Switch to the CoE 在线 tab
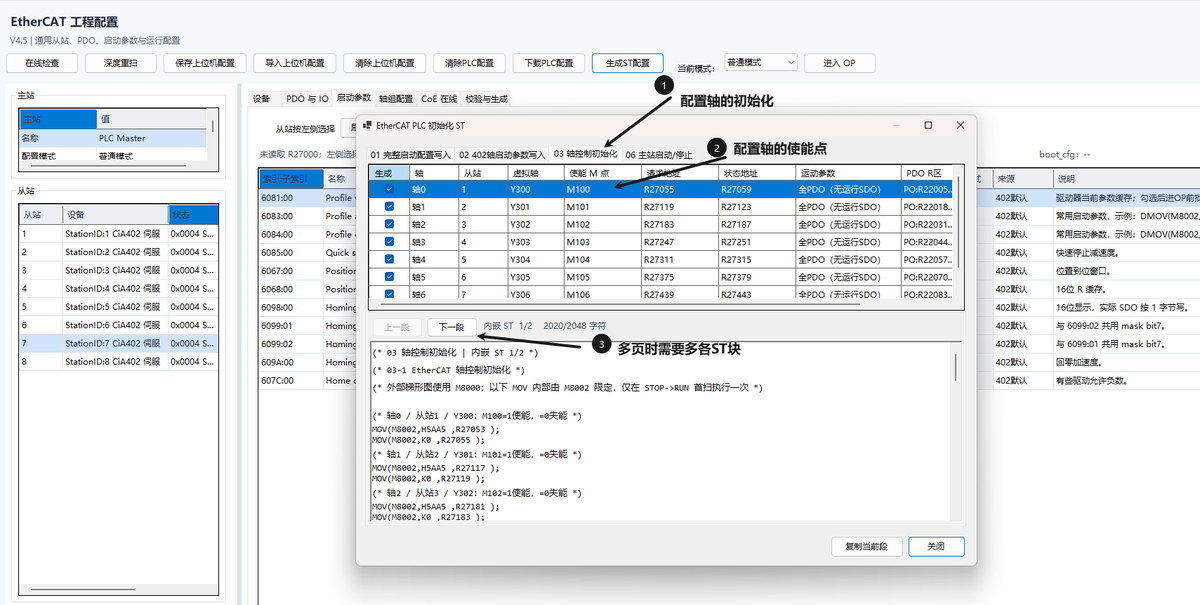 point(439,99)
